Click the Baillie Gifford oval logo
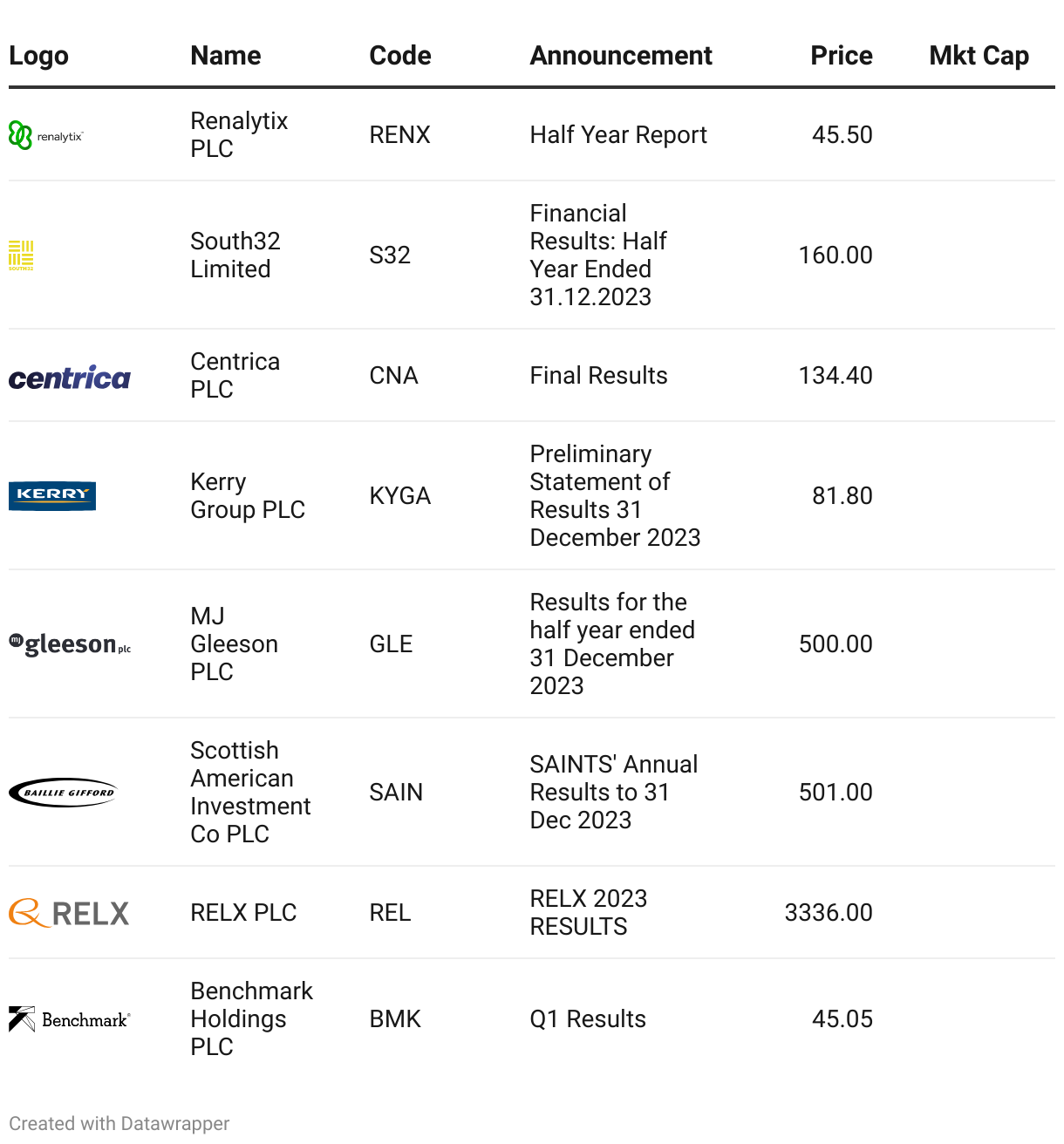 coord(63,793)
